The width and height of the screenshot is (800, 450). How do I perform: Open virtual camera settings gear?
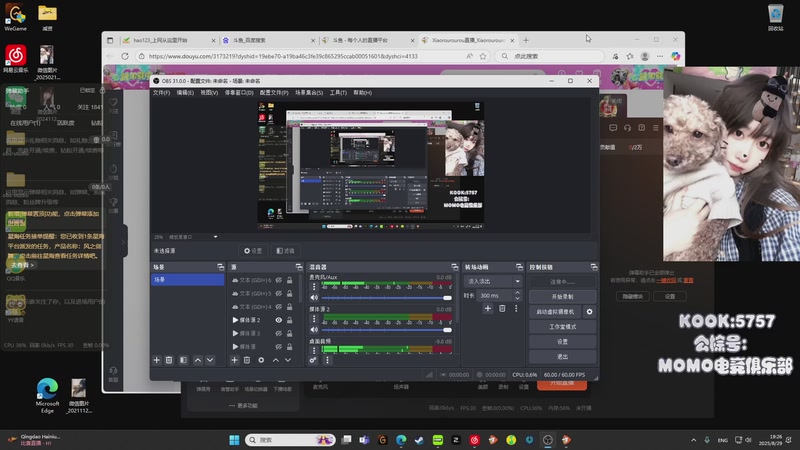point(589,312)
